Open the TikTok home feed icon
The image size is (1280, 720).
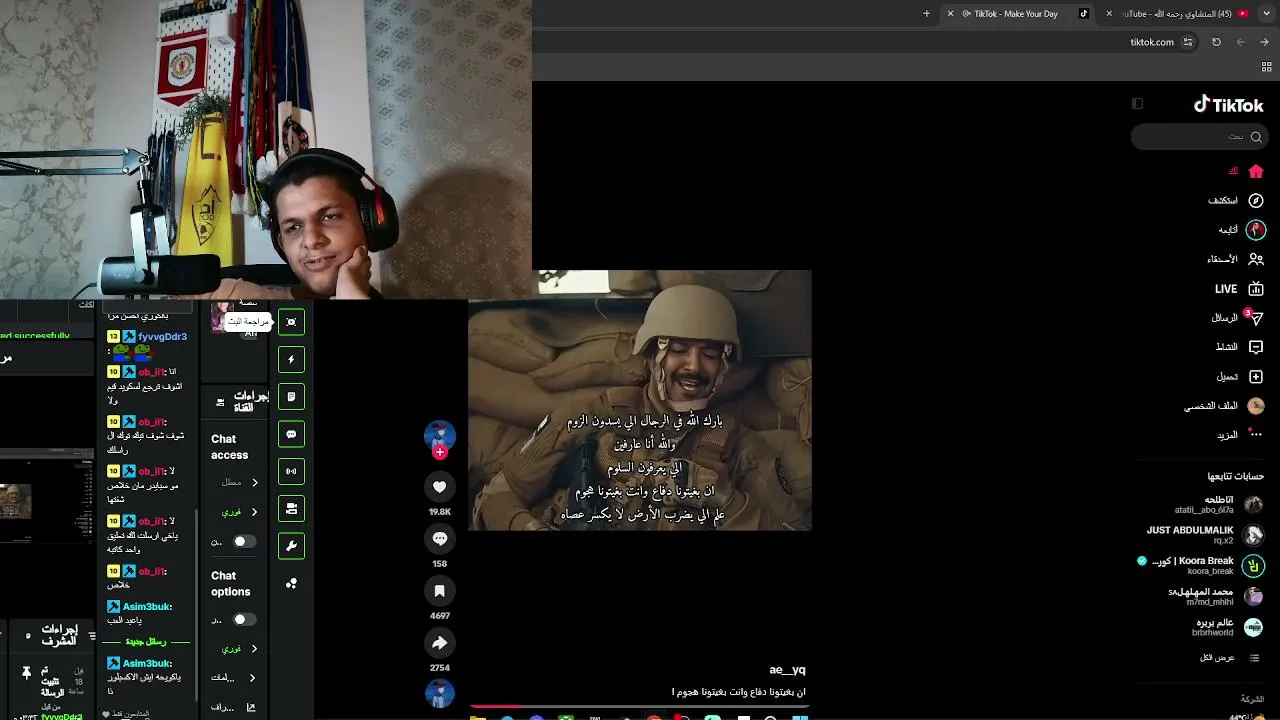tap(1256, 171)
